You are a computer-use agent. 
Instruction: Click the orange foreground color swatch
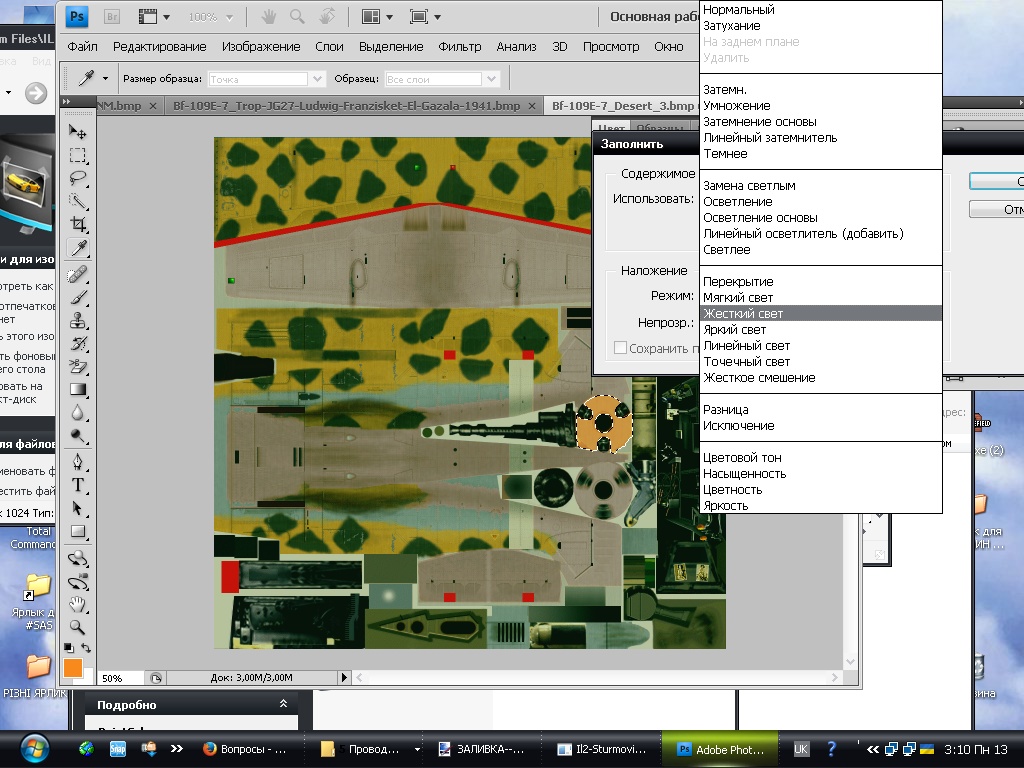pyautogui.click(x=72, y=667)
